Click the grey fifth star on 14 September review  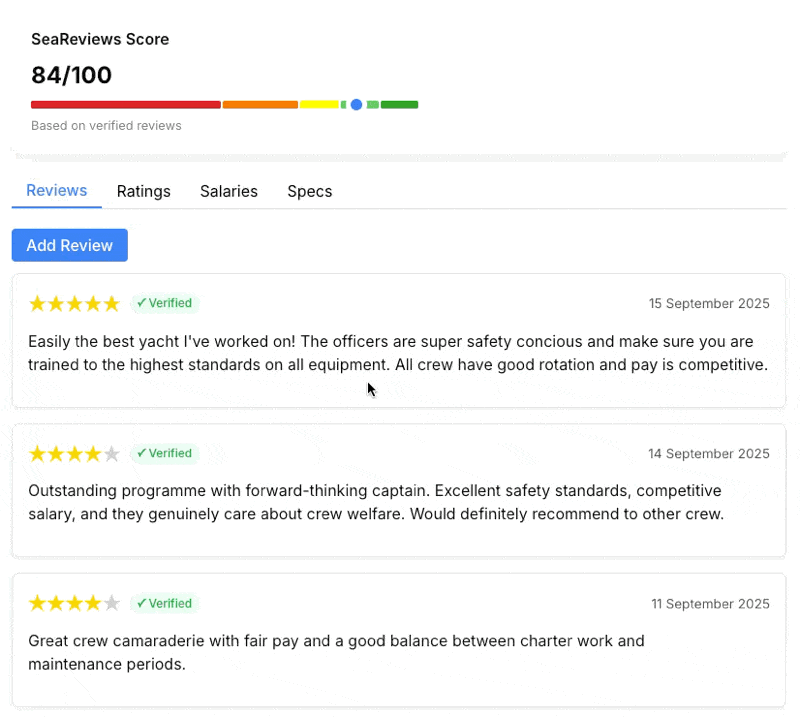coord(112,453)
